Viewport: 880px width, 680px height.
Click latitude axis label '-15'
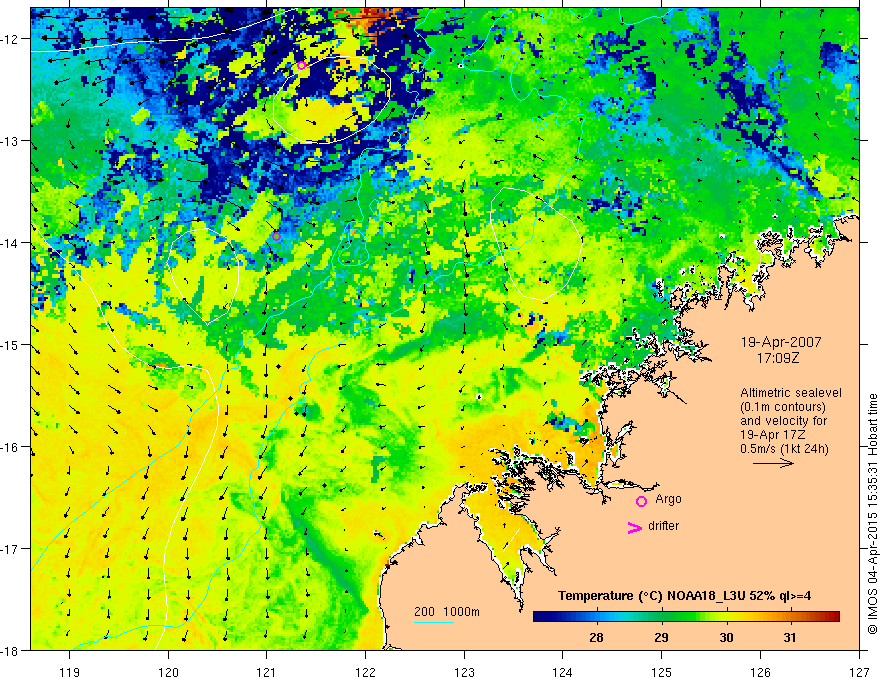11,344
